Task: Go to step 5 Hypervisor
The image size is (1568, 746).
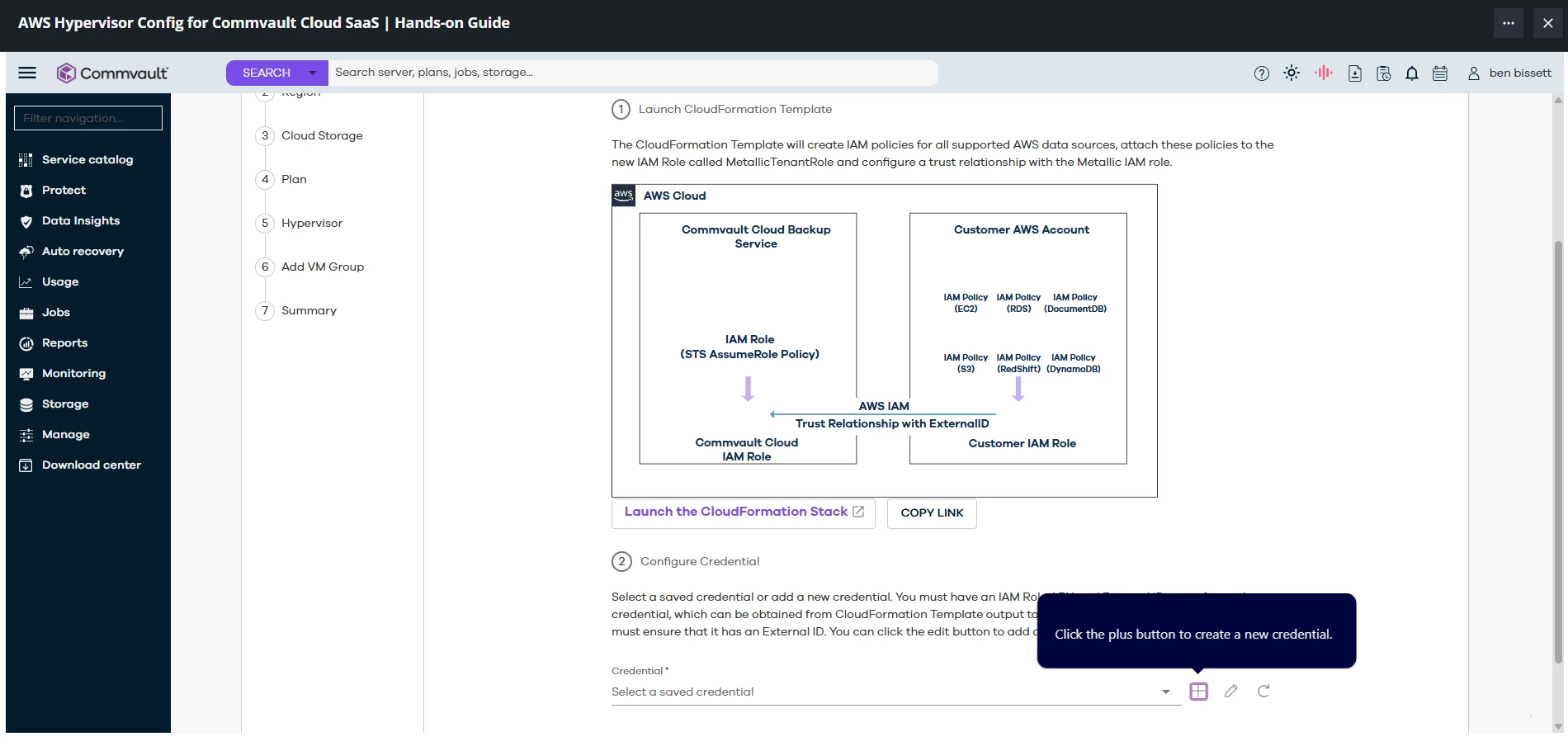Action: coord(300,223)
